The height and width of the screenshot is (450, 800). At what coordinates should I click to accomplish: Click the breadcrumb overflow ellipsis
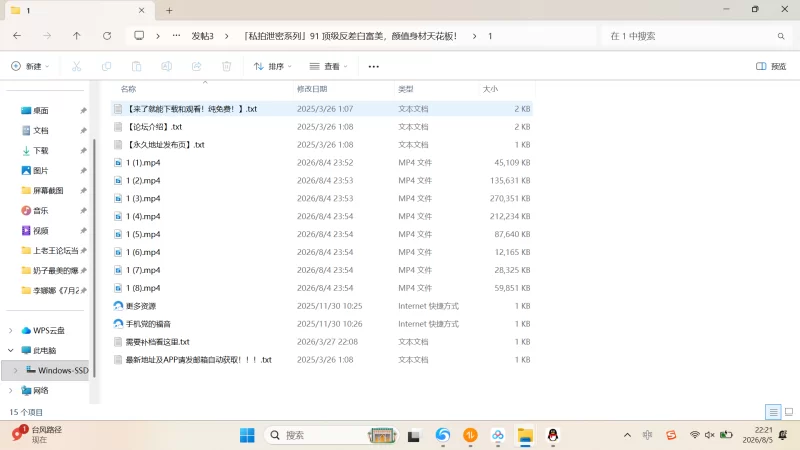(x=176, y=36)
